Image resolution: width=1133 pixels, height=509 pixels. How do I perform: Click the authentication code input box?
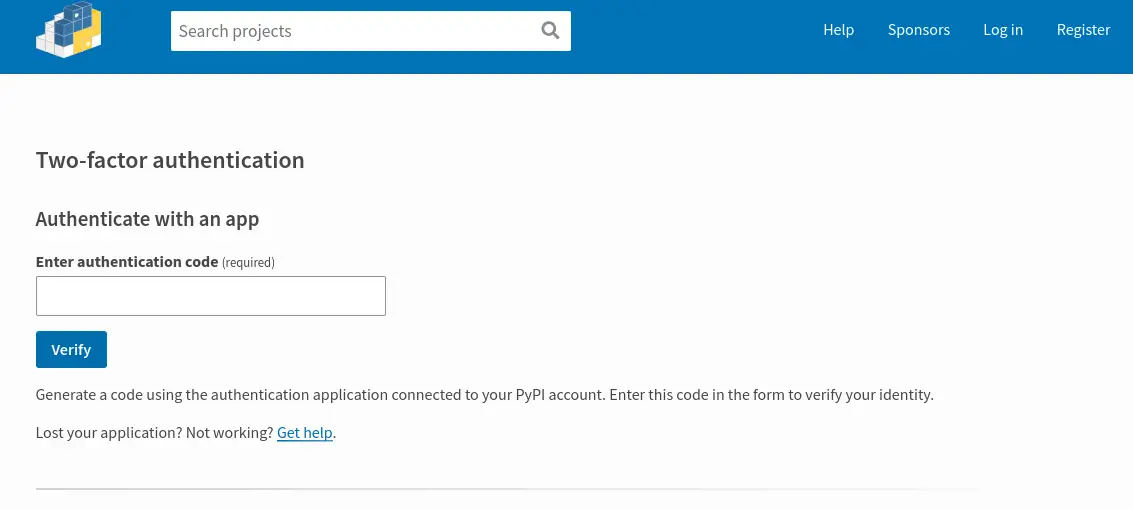pos(210,296)
